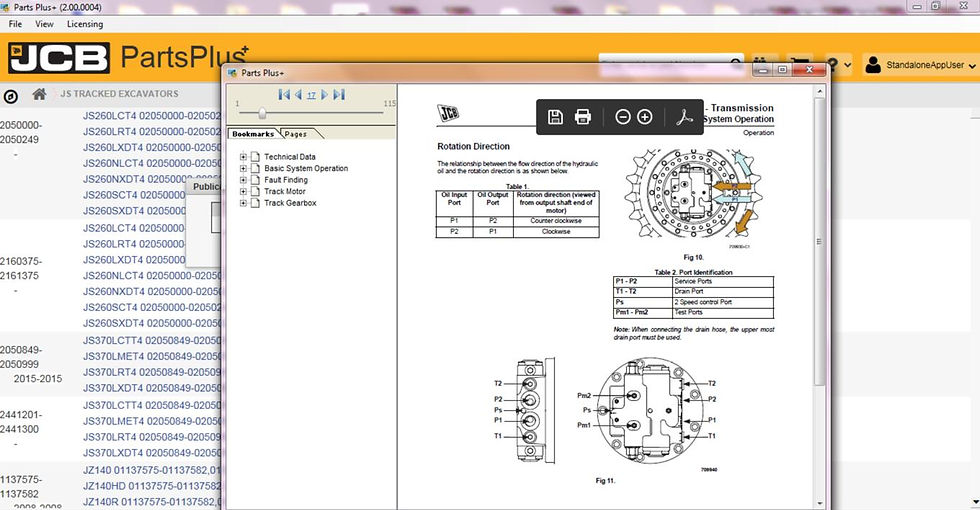Open the Licensing menu
This screenshot has height=510, width=980.
pos(85,24)
